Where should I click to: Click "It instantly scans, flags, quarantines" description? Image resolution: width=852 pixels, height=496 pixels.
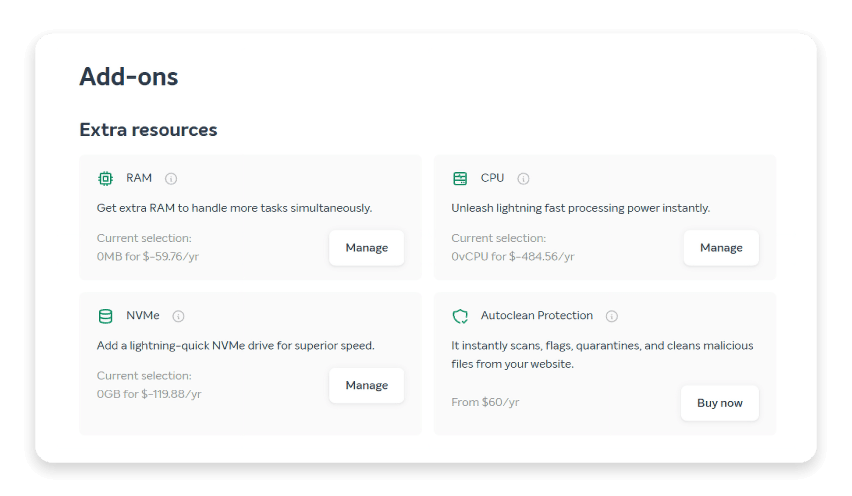602,355
